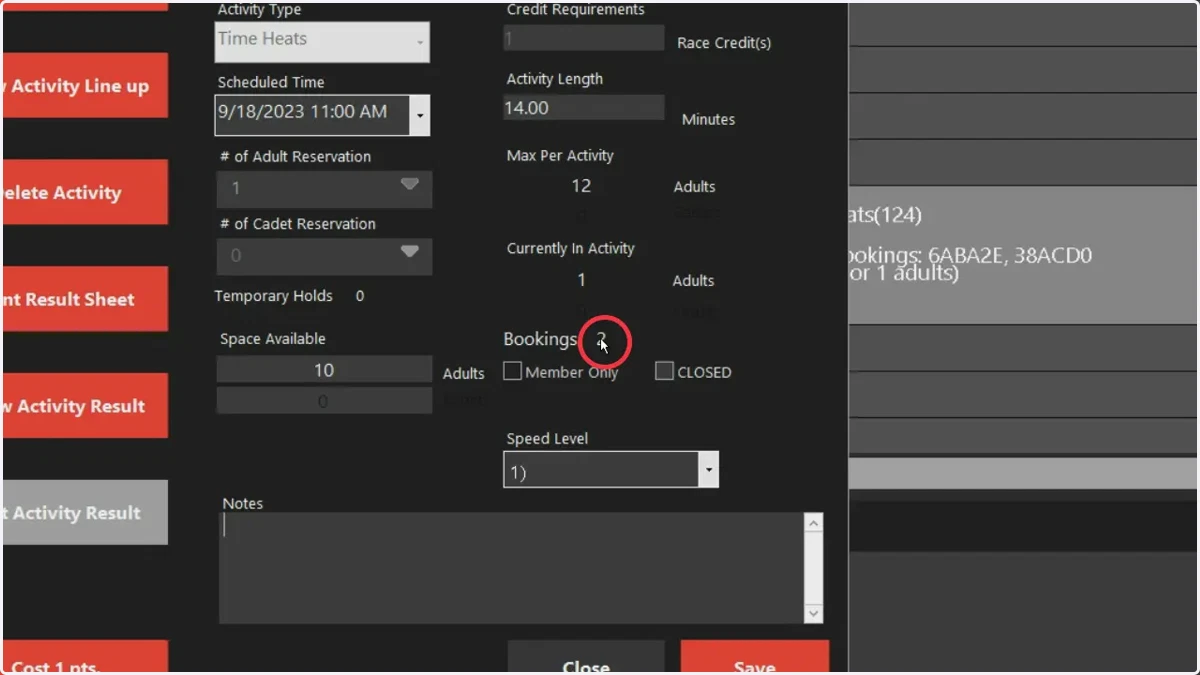Click the Bookings count number
Viewport: 1200px width, 675px height.
(x=602, y=339)
